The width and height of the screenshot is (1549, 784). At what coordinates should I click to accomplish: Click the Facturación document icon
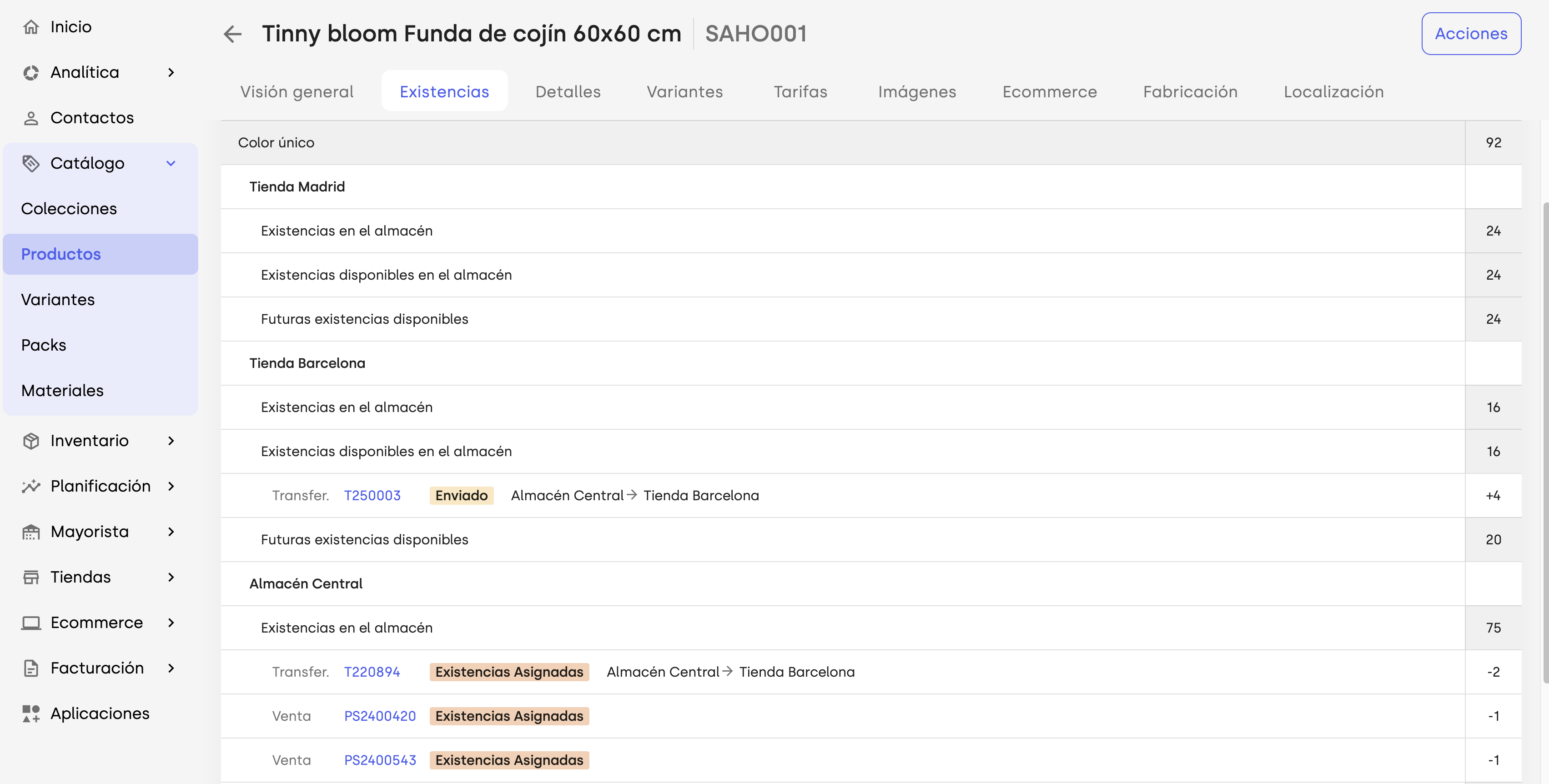coord(30,668)
